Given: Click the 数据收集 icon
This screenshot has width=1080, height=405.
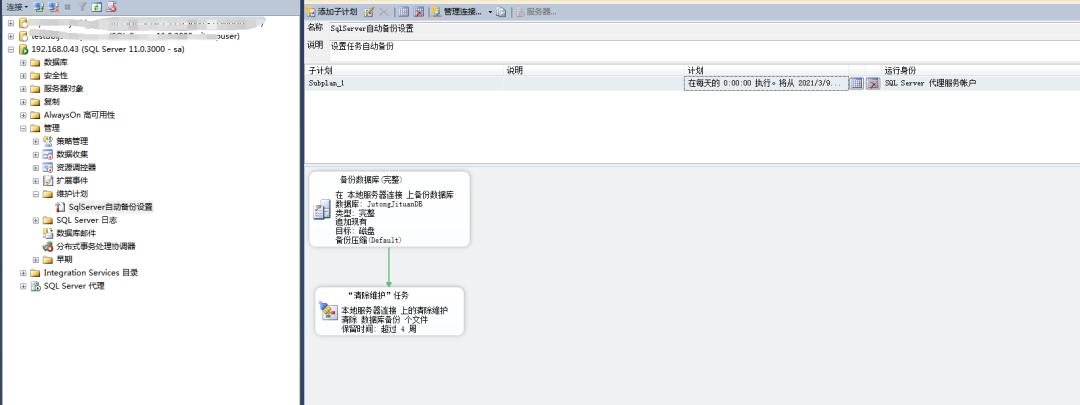Looking at the screenshot, I should 48,154.
